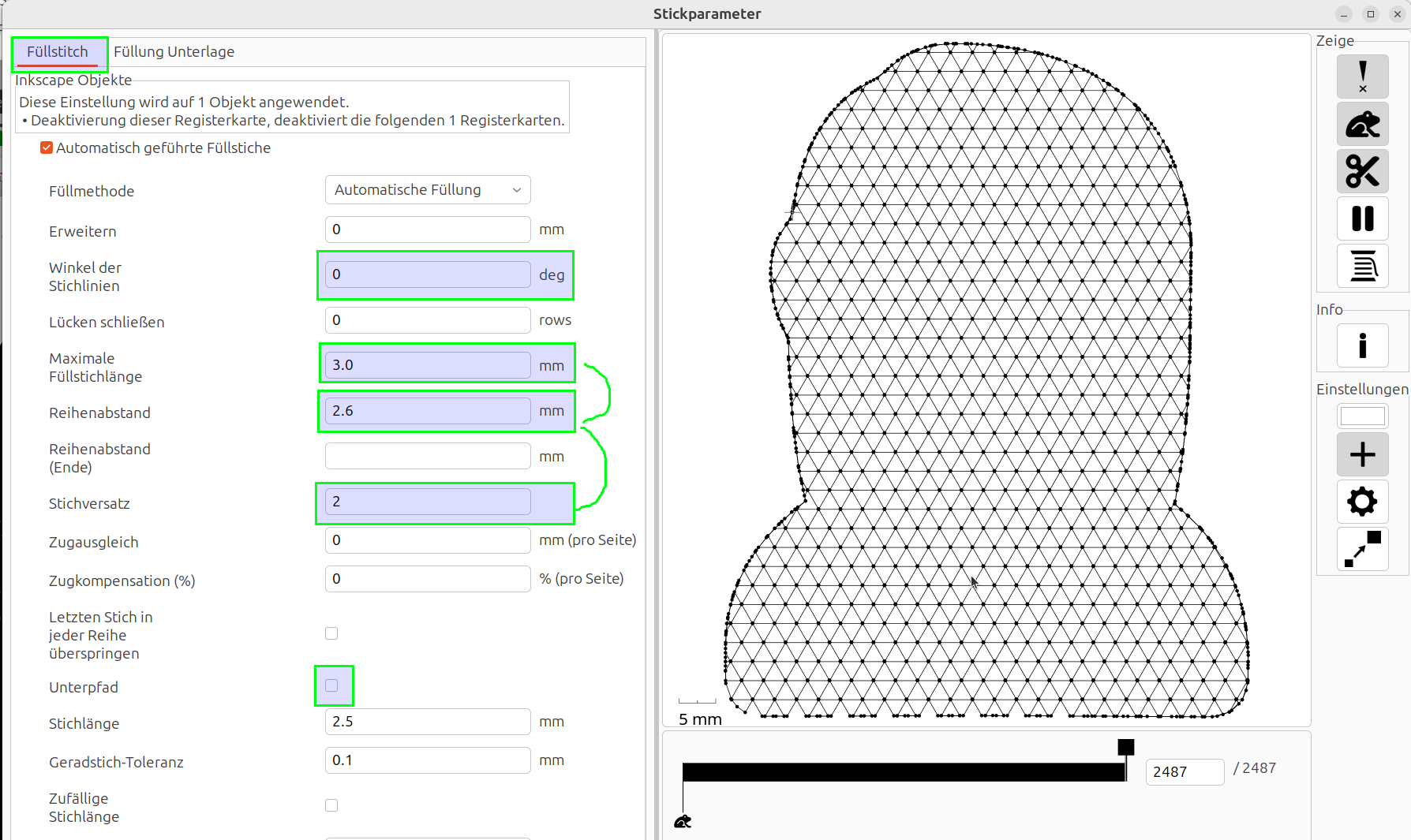Image resolution: width=1411 pixels, height=840 pixels.
Task: Click the Zugausgleich input field
Action: click(428, 540)
